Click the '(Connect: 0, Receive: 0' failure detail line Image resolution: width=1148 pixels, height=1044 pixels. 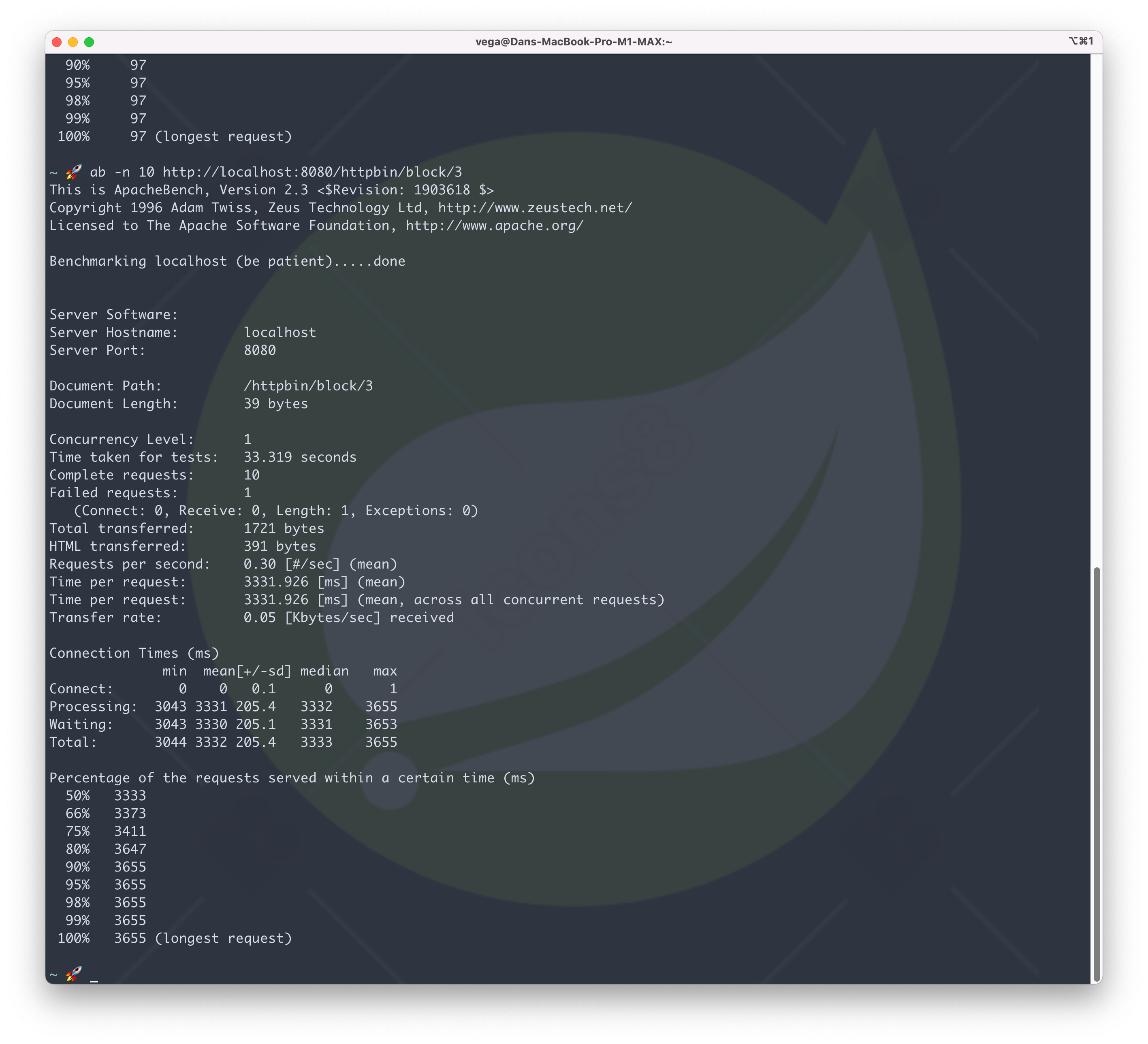(275, 511)
